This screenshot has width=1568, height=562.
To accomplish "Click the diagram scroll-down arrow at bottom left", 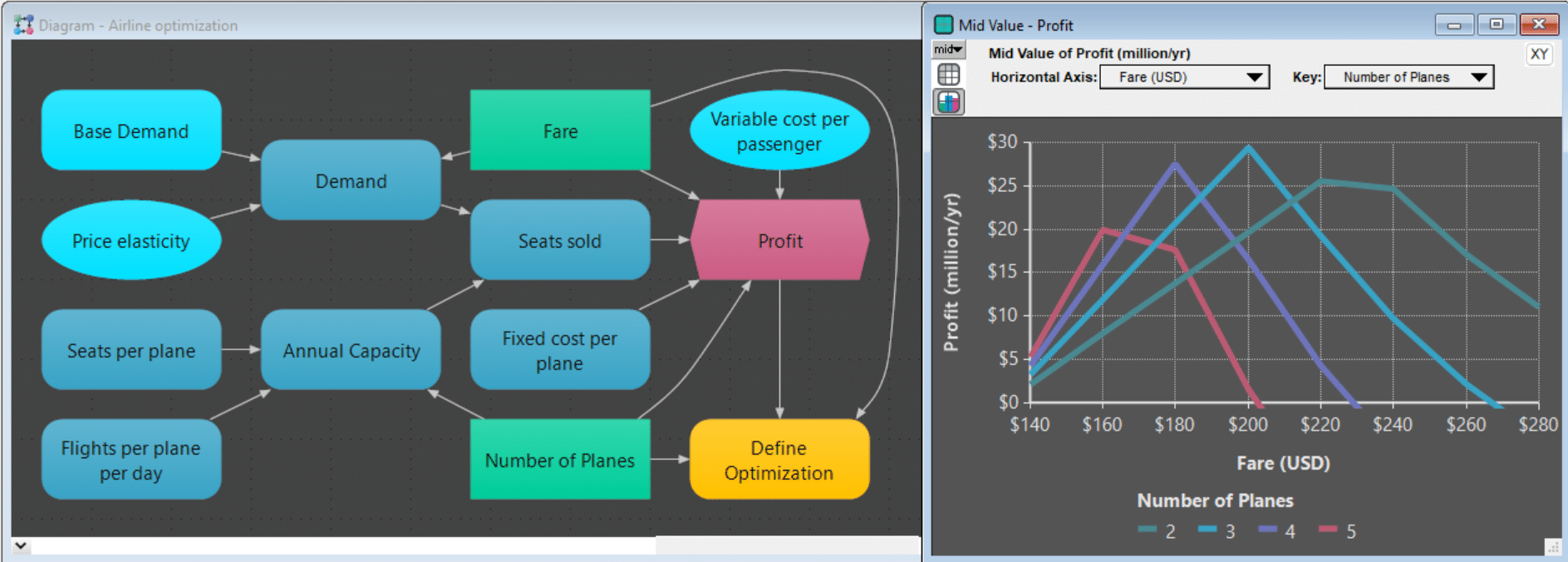I will coord(21,546).
